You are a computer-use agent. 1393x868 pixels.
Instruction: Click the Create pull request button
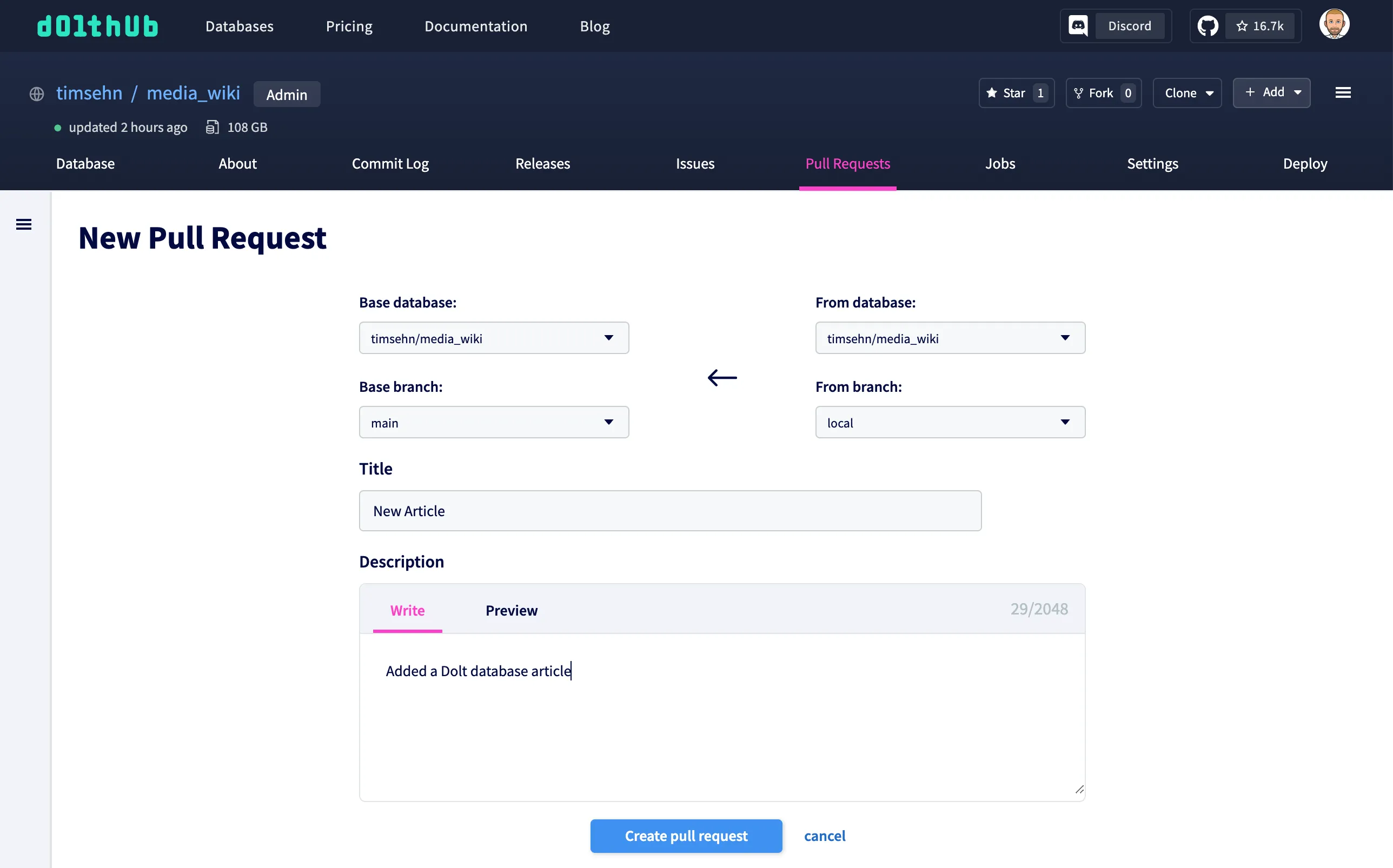[686, 836]
